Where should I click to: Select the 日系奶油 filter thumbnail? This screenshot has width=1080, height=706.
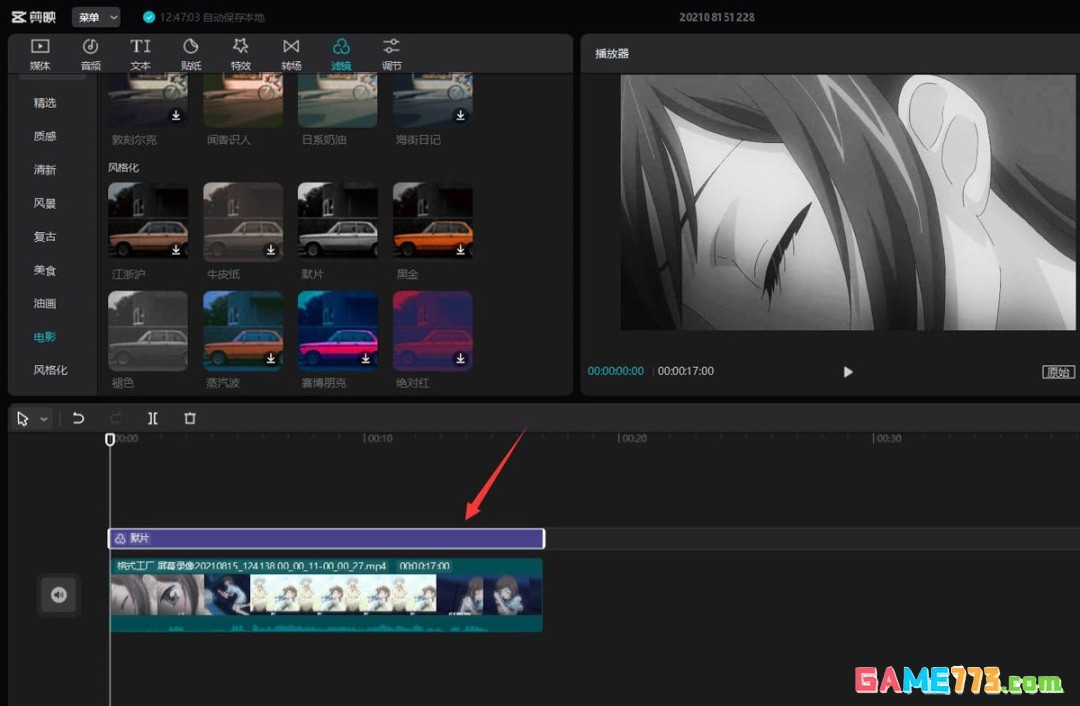[x=338, y=100]
